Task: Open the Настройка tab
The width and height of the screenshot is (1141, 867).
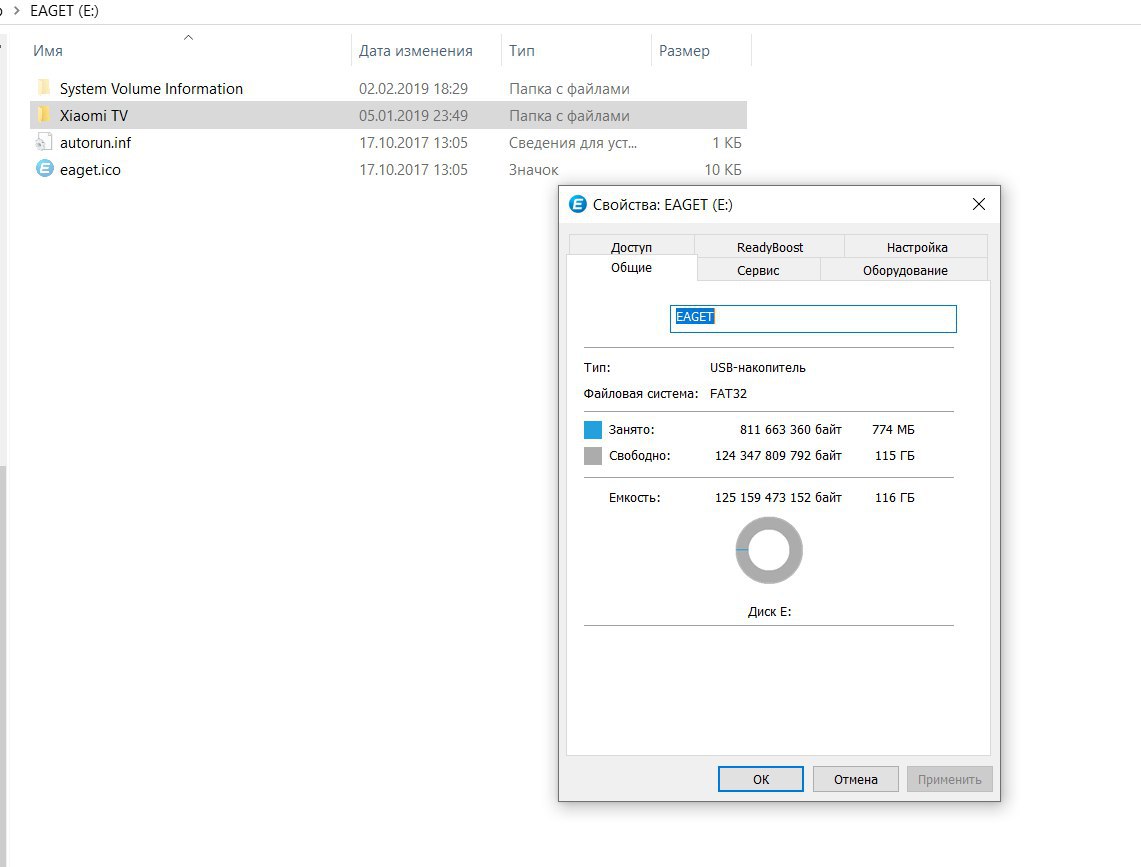Action: tap(916, 247)
